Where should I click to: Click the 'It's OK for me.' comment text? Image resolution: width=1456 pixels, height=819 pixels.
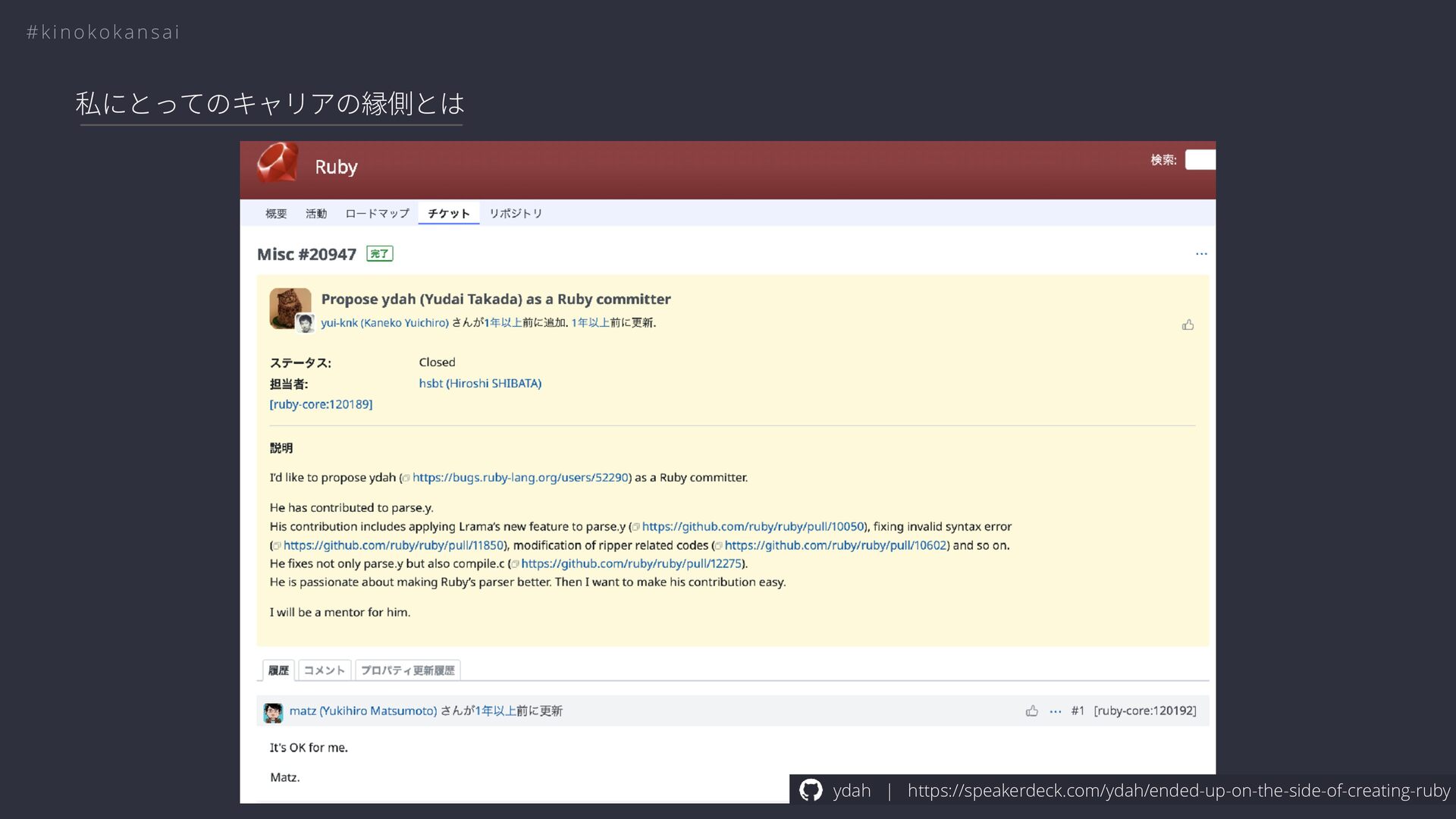(309, 748)
